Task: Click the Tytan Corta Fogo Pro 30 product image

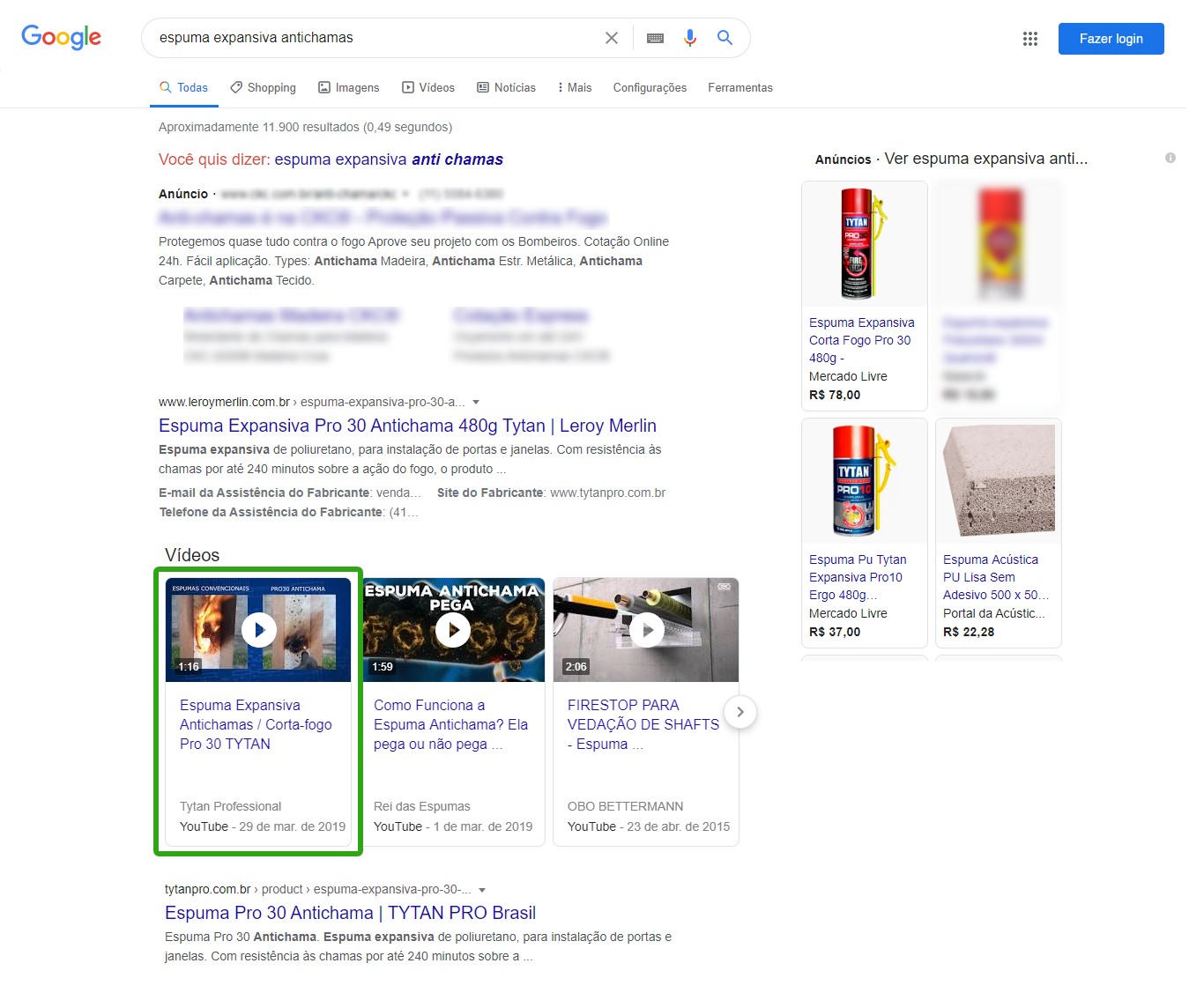Action: pos(865,244)
